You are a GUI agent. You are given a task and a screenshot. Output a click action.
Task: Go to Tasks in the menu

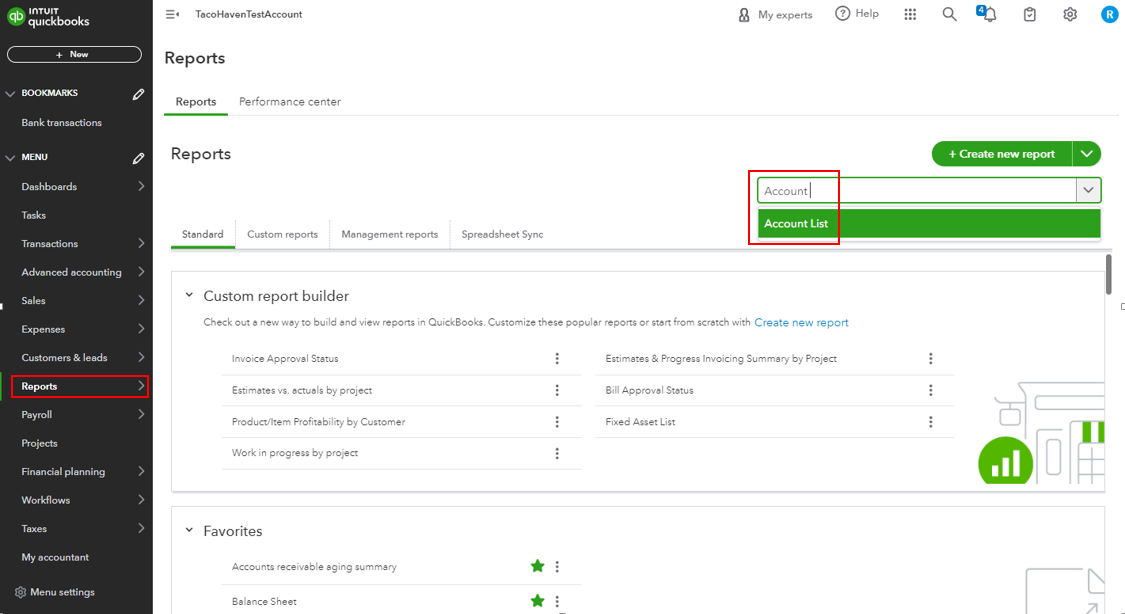coord(34,215)
